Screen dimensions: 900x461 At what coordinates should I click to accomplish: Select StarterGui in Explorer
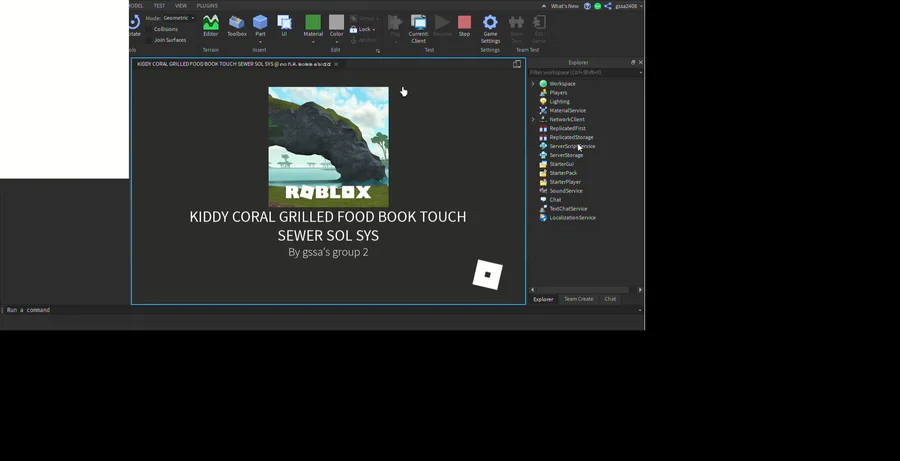pos(561,164)
